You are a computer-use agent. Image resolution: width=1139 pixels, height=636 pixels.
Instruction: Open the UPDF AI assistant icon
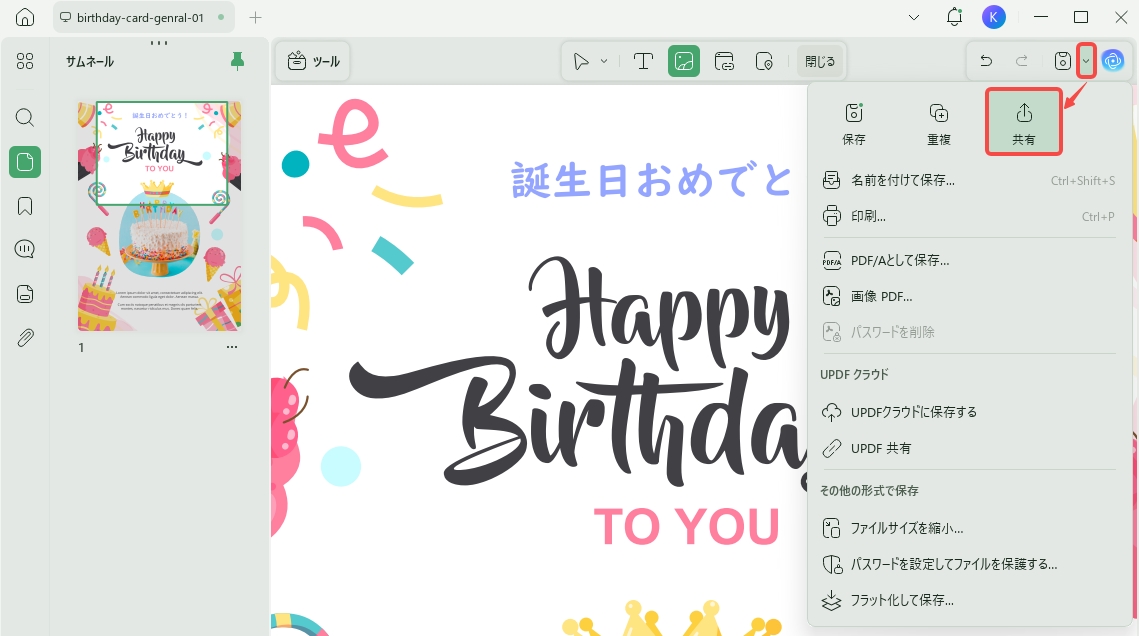click(1113, 61)
